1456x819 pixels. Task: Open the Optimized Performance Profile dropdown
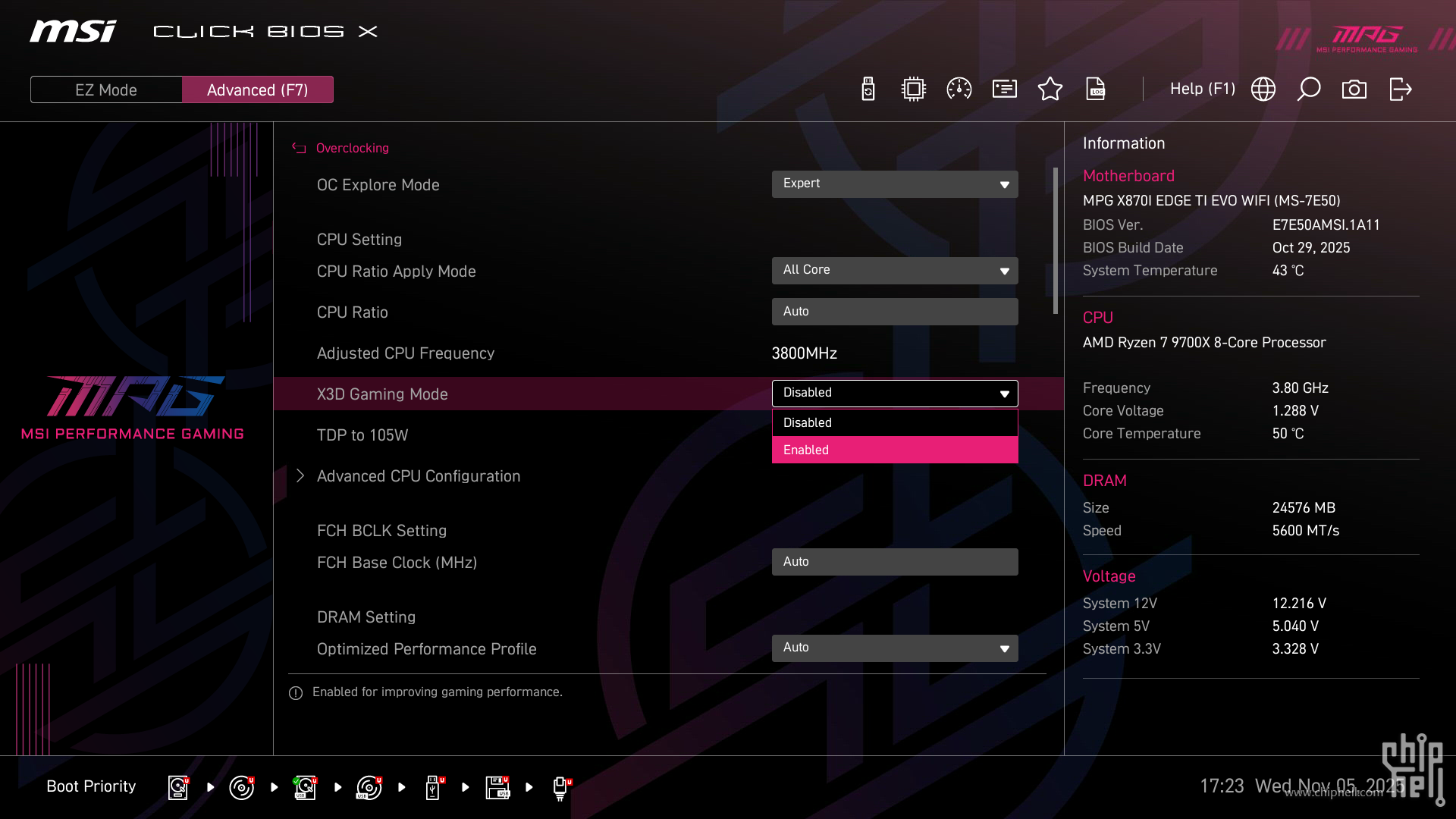(895, 648)
